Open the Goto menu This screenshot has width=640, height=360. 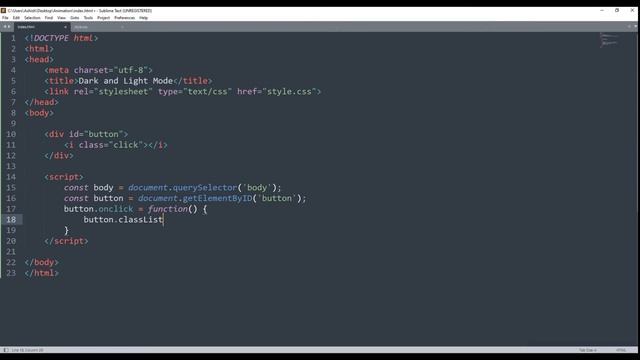coord(75,18)
